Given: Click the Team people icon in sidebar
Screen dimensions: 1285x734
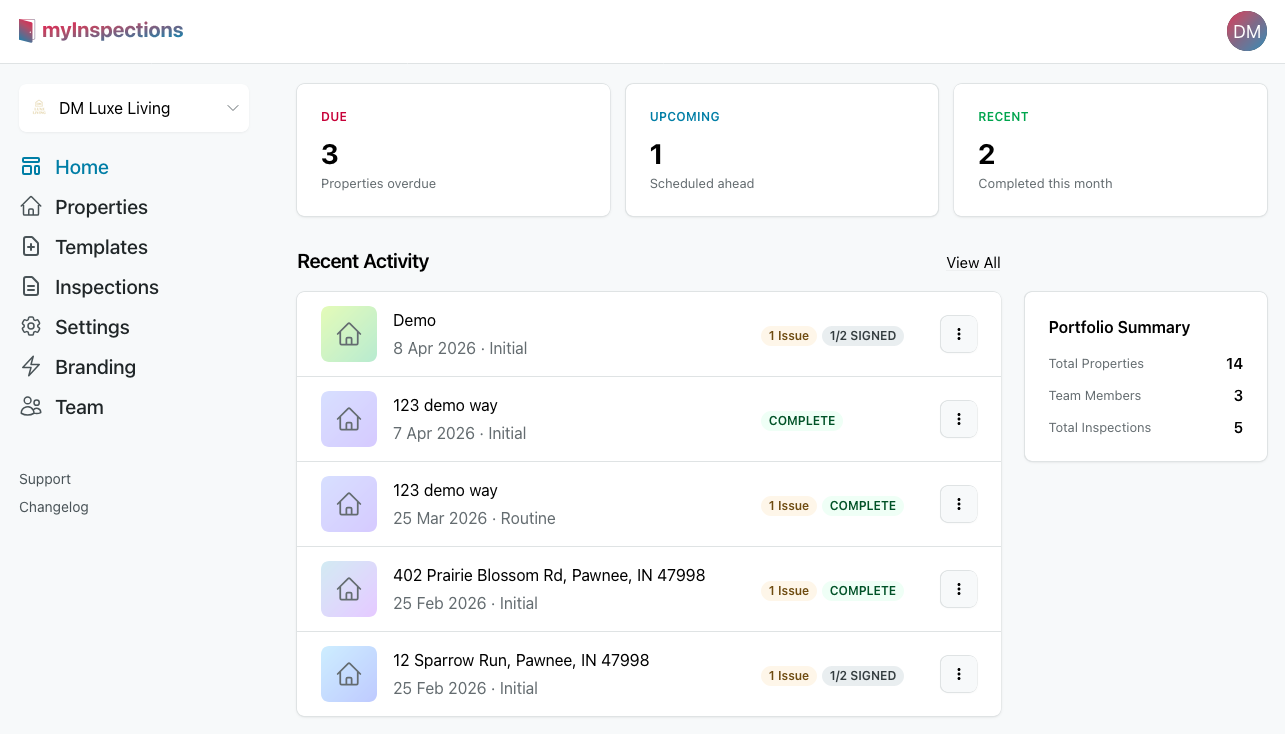Looking at the screenshot, I should click(31, 407).
